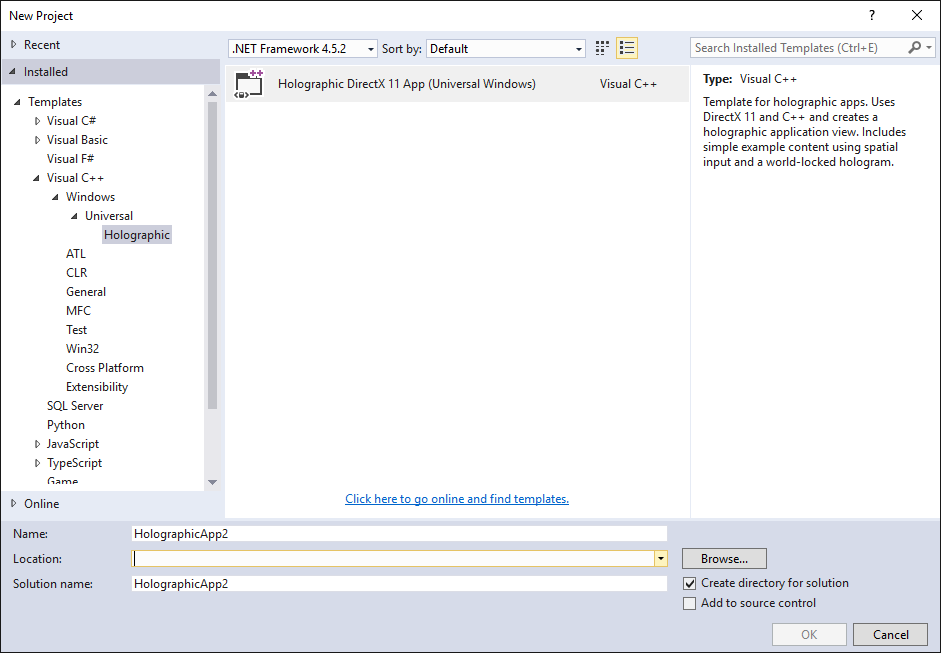The width and height of the screenshot is (941, 653).
Task: Select the CLR category
Action: (76, 272)
